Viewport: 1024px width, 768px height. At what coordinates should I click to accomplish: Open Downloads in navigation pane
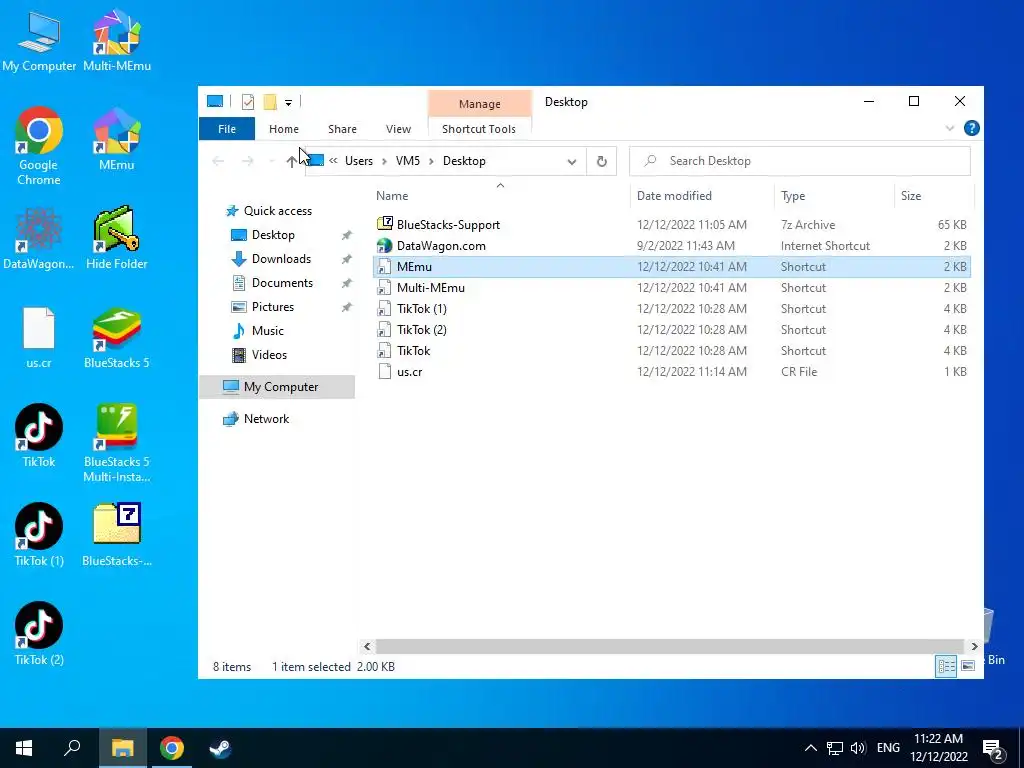[281, 259]
